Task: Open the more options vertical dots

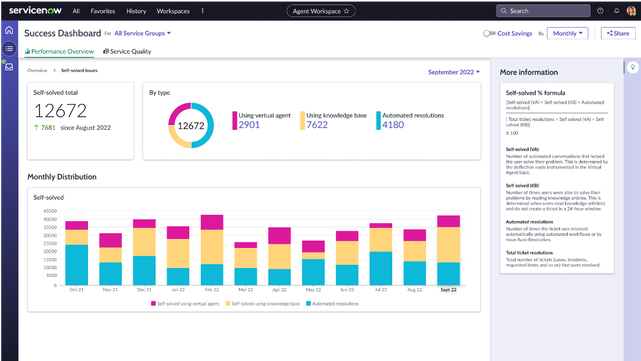Action: [202, 11]
